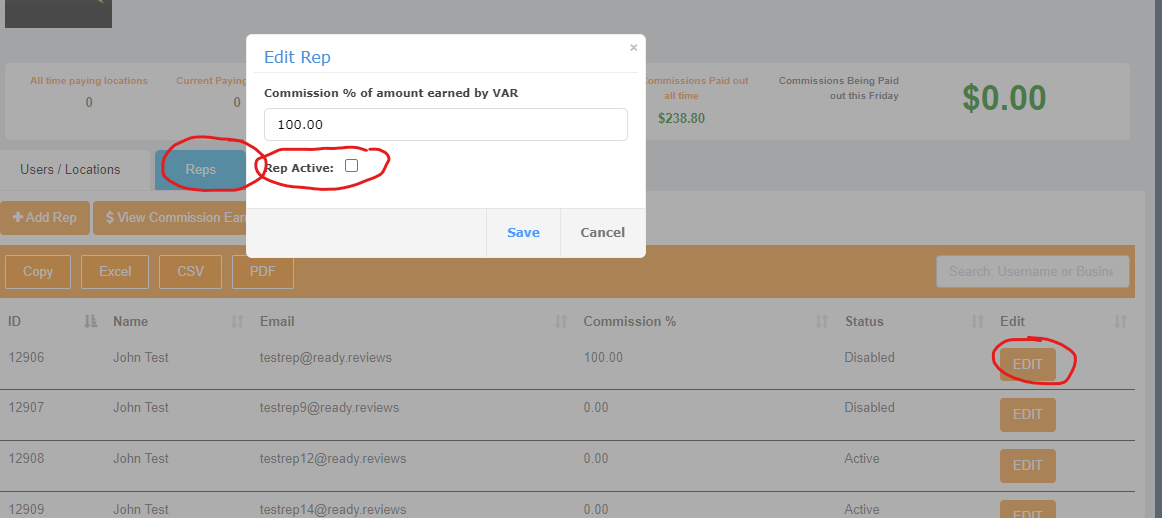This screenshot has width=1162, height=518.
Task: Export the table to Excel
Action: click(115, 271)
